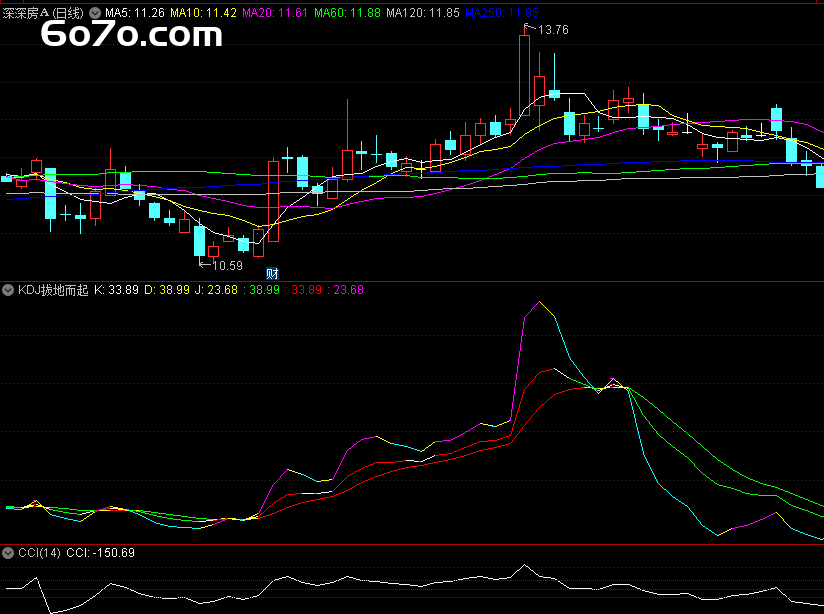Select the MA10: 11.42 label

coord(203,13)
